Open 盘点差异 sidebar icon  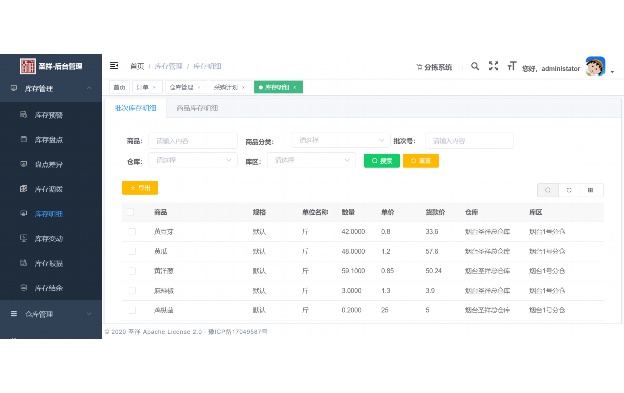tap(23, 164)
